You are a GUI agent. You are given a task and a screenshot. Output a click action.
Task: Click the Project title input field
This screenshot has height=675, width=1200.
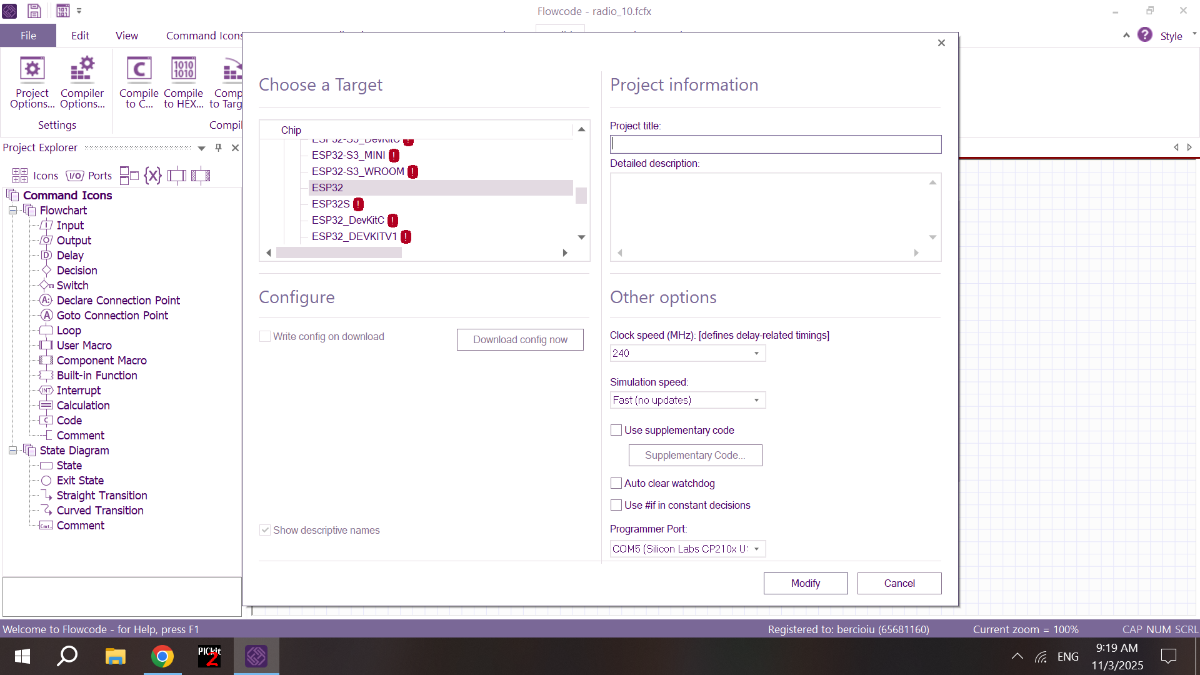(x=775, y=145)
